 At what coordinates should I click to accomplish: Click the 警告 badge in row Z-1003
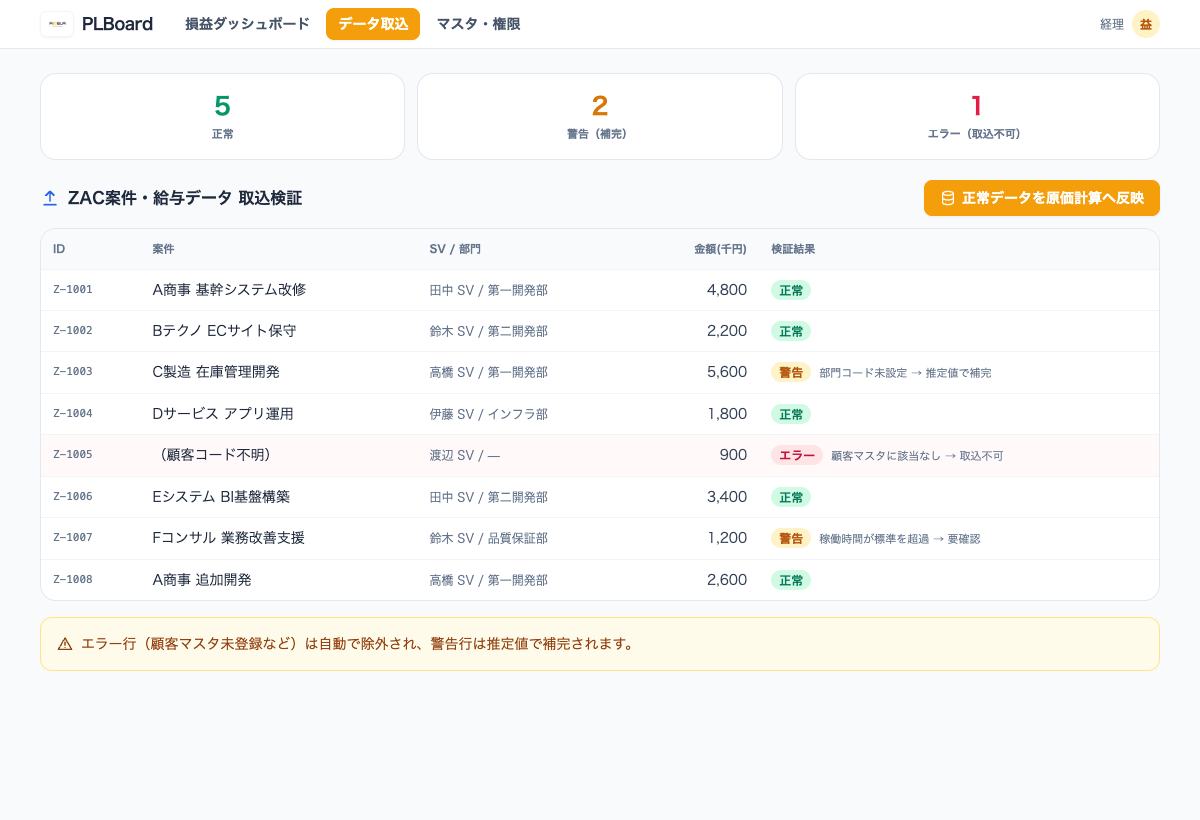pyautogui.click(x=791, y=372)
